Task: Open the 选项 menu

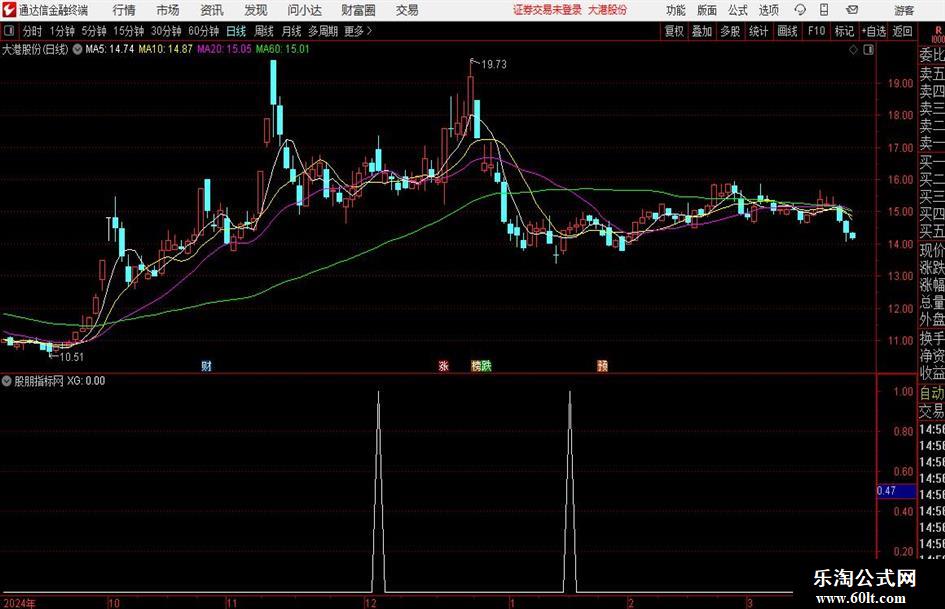Action: (768, 10)
